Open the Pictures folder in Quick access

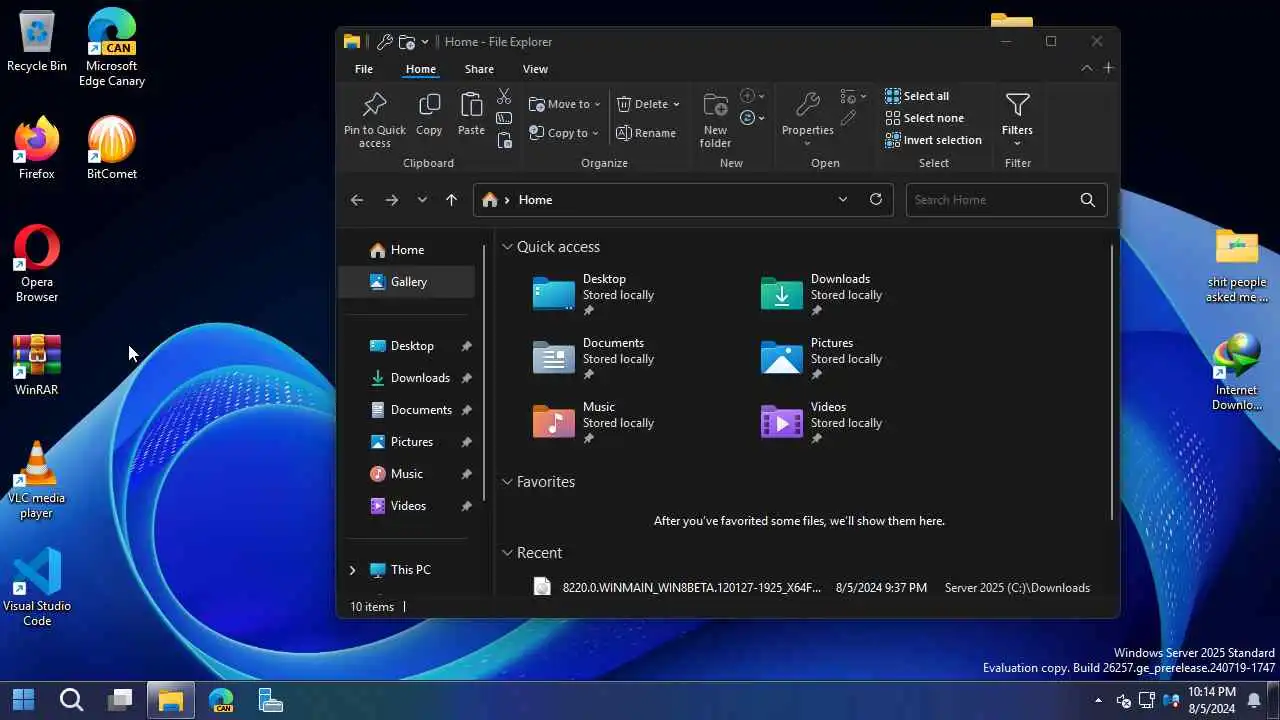(x=821, y=359)
